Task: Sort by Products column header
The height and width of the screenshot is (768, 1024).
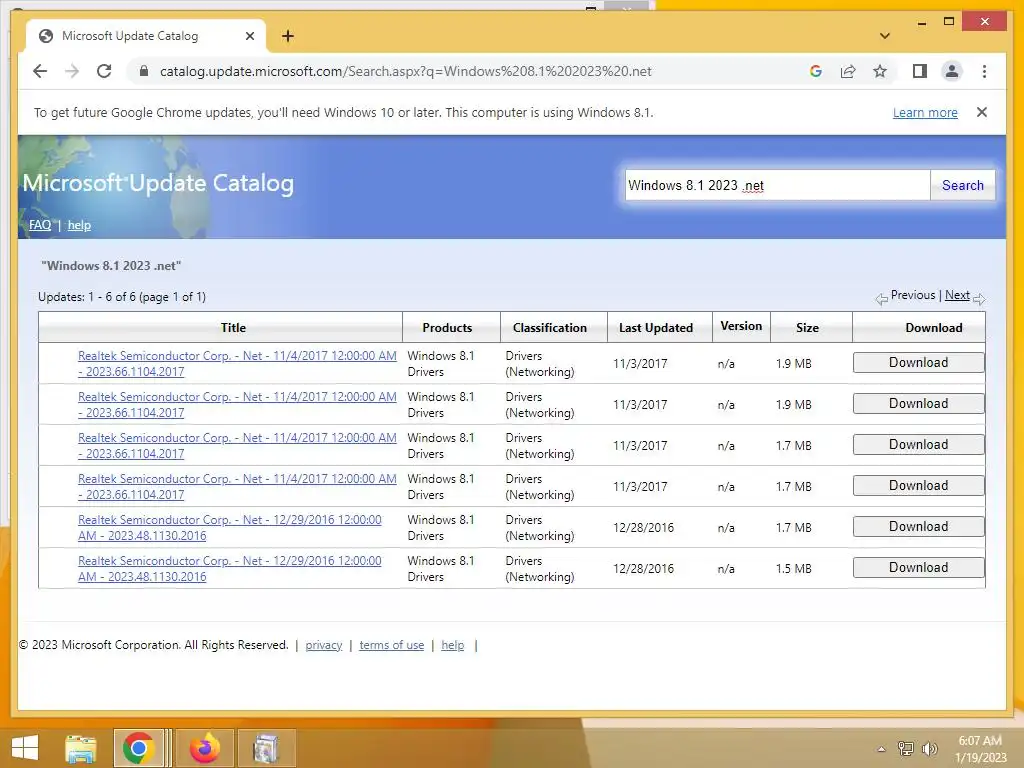Action: 447,328
